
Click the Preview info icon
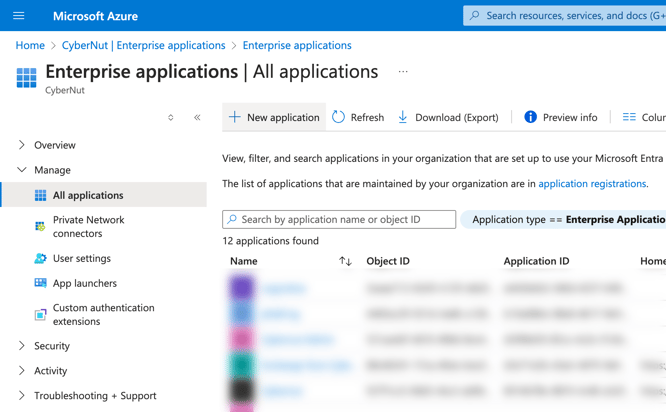530,117
